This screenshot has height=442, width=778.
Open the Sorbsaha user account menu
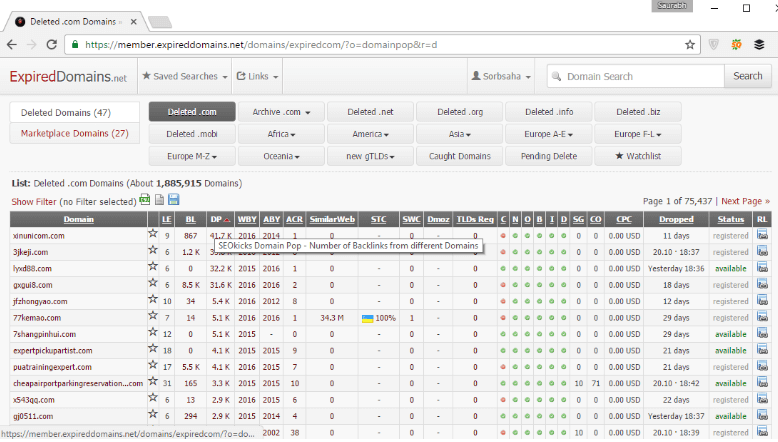pos(502,76)
